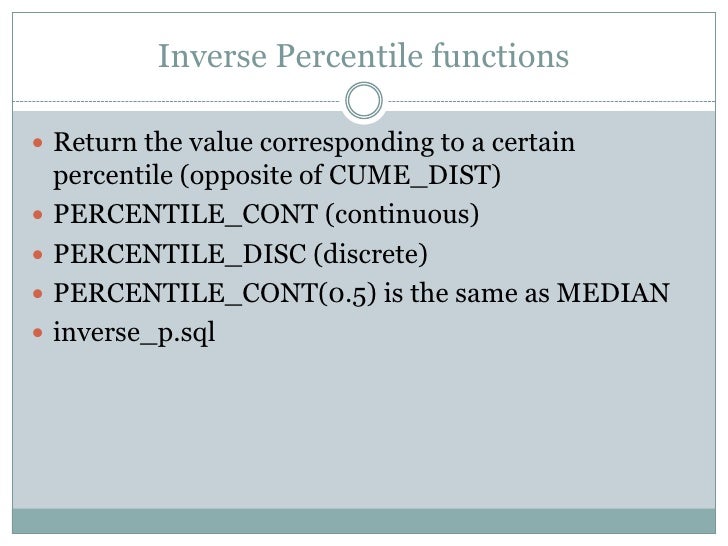Click the orange bullet before inverse_p.sql
The height and width of the screenshot is (546, 728).
pyautogui.click(x=38, y=333)
